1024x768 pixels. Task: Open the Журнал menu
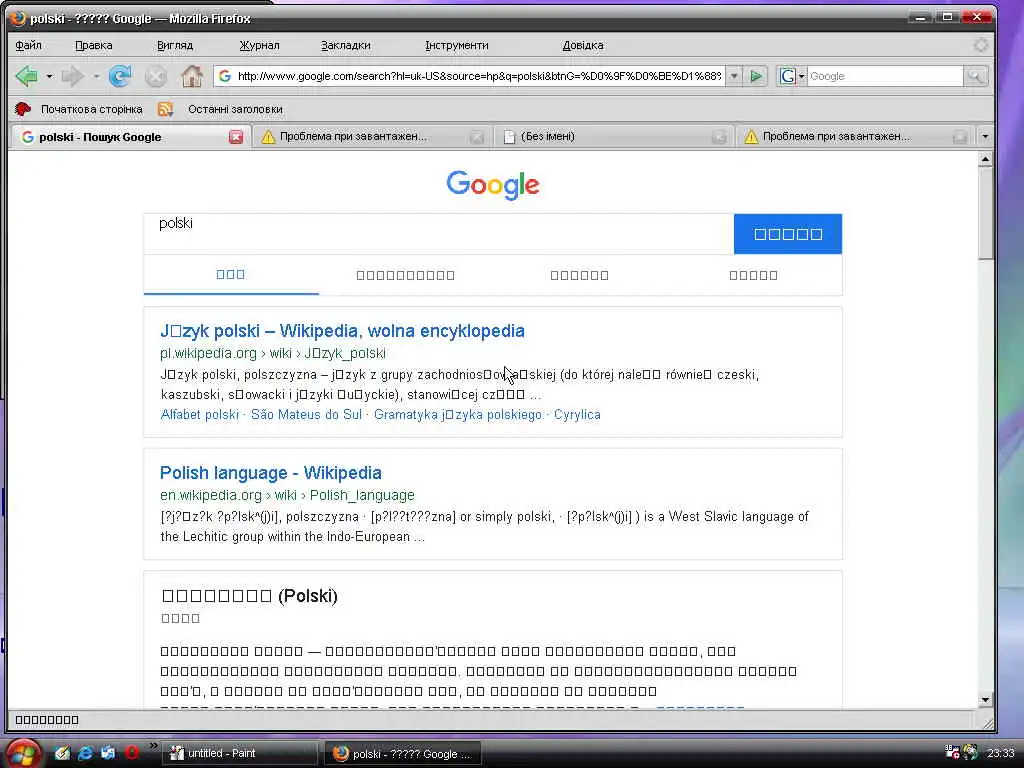(259, 45)
